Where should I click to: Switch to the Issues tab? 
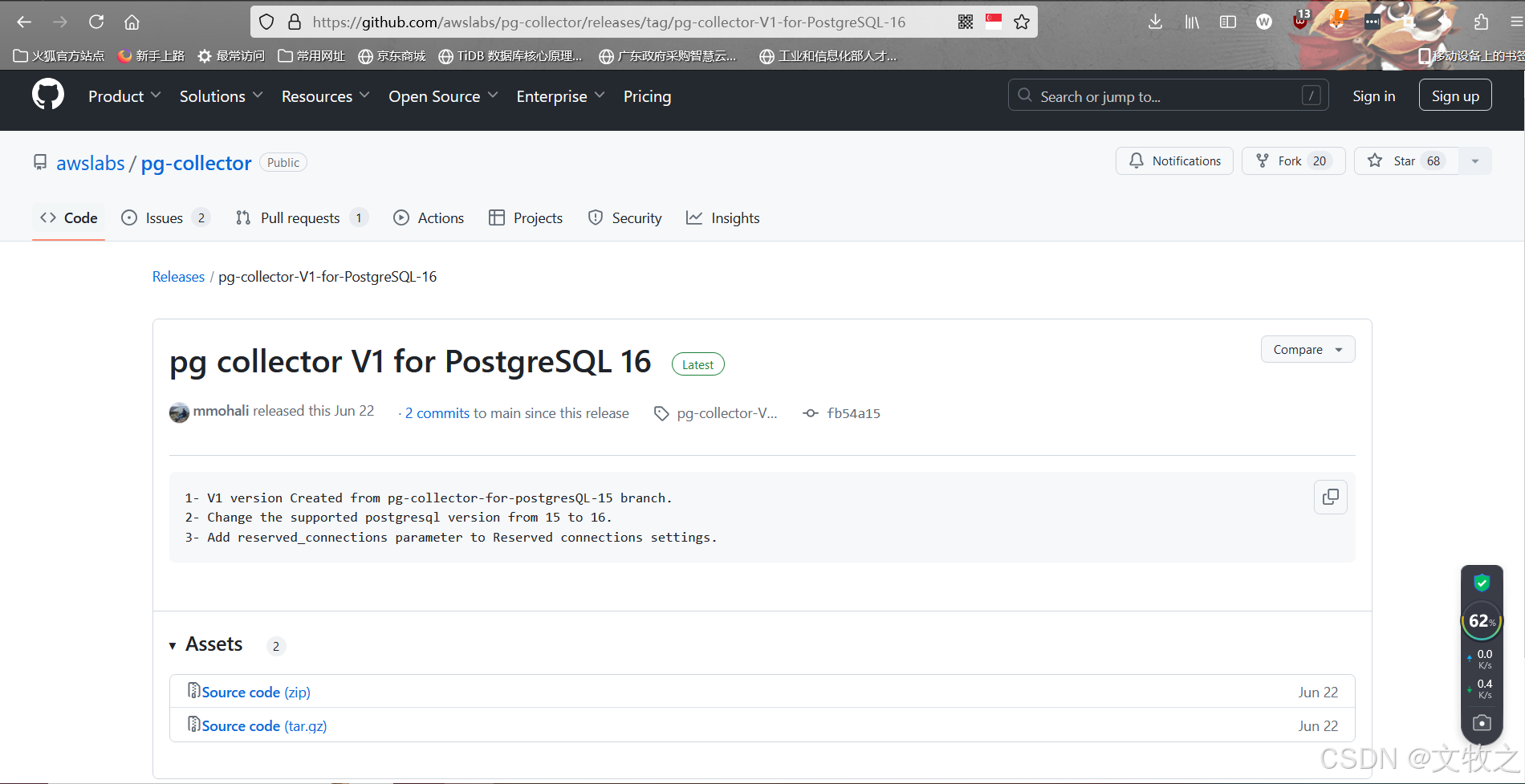(x=165, y=218)
